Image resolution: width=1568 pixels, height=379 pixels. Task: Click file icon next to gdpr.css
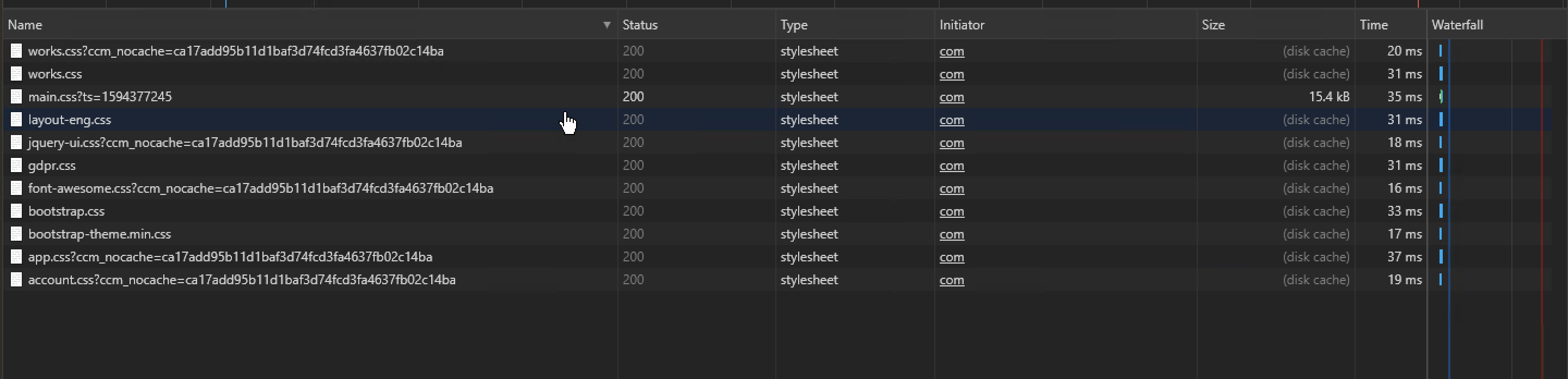[16, 166]
